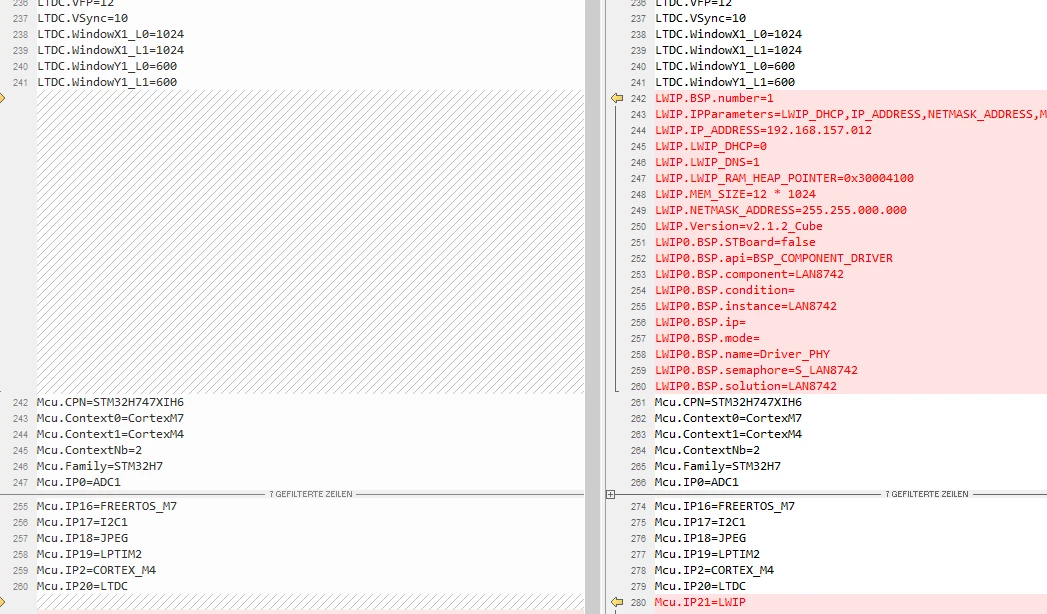1047x614 pixels.
Task: Click right pane line 276 Mcu.IP18=JPEG
Action: [x=700, y=539]
